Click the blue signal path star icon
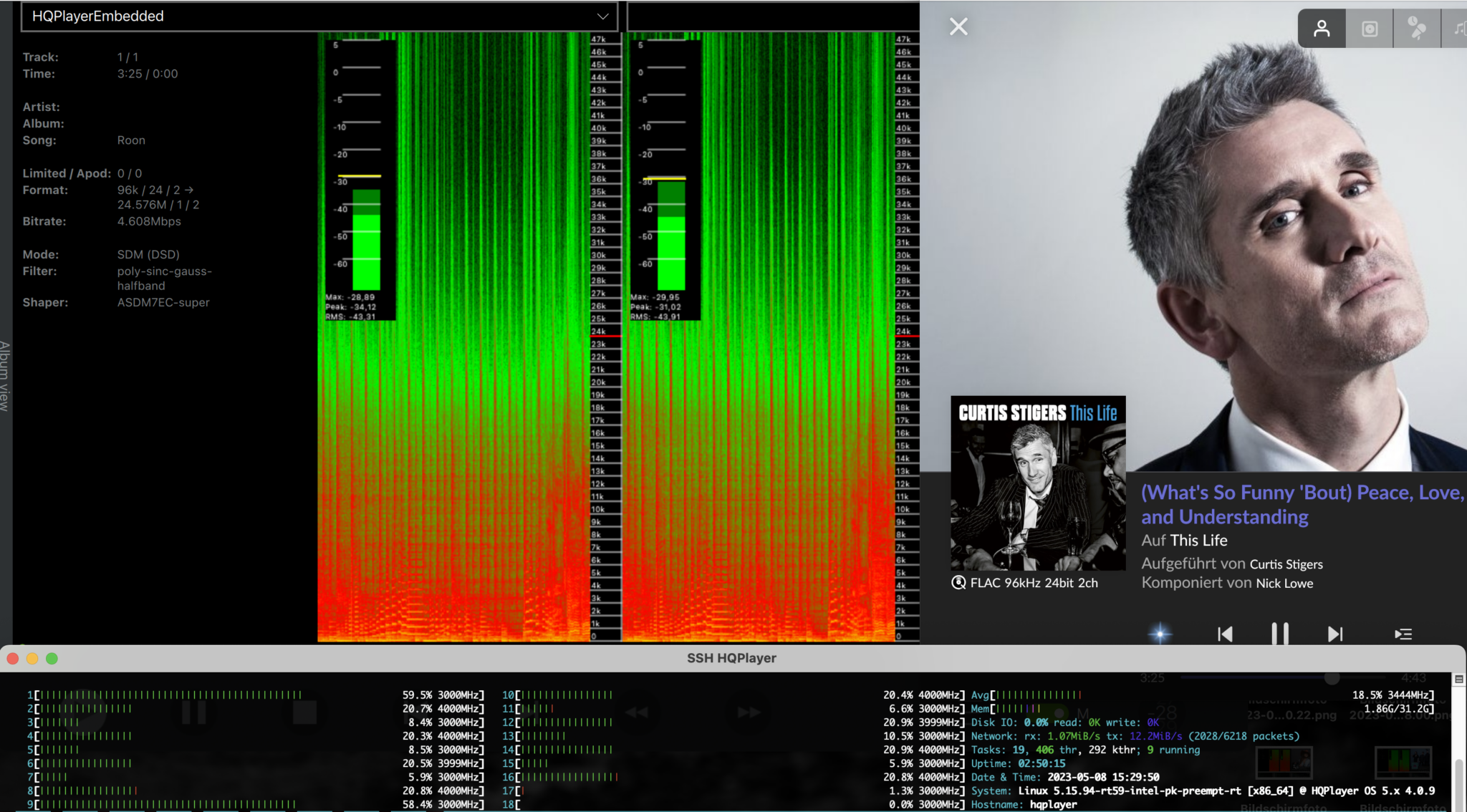Viewport: 1467px width, 812px height. point(1159,634)
